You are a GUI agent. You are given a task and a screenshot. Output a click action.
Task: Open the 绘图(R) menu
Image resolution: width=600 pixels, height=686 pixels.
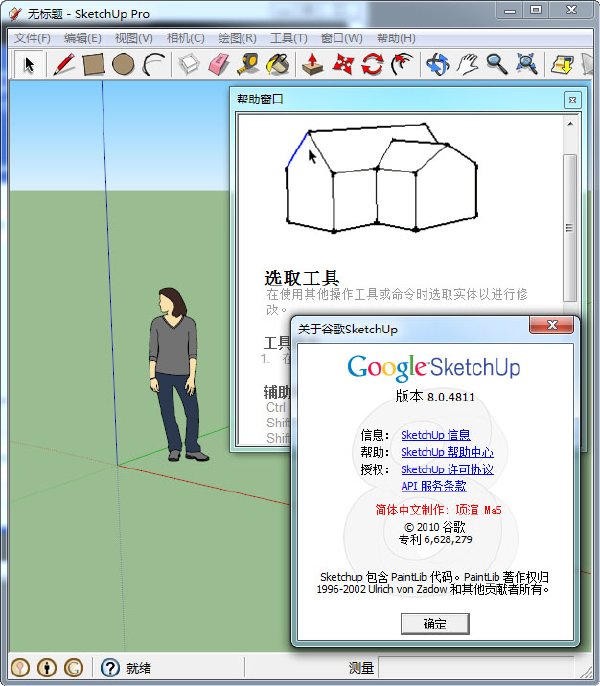(x=237, y=38)
